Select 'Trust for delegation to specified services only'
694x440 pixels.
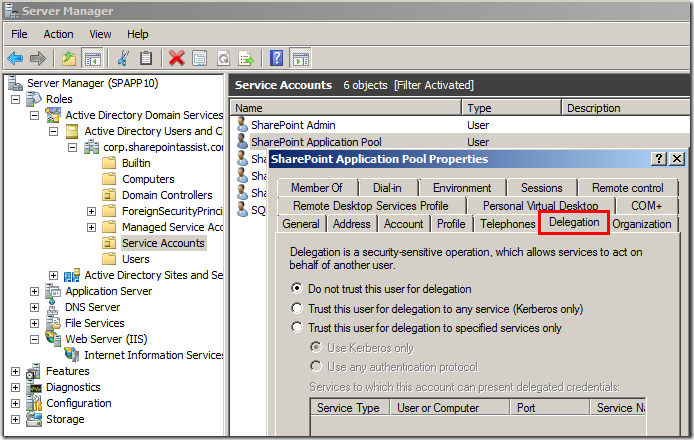[x=297, y=328]
